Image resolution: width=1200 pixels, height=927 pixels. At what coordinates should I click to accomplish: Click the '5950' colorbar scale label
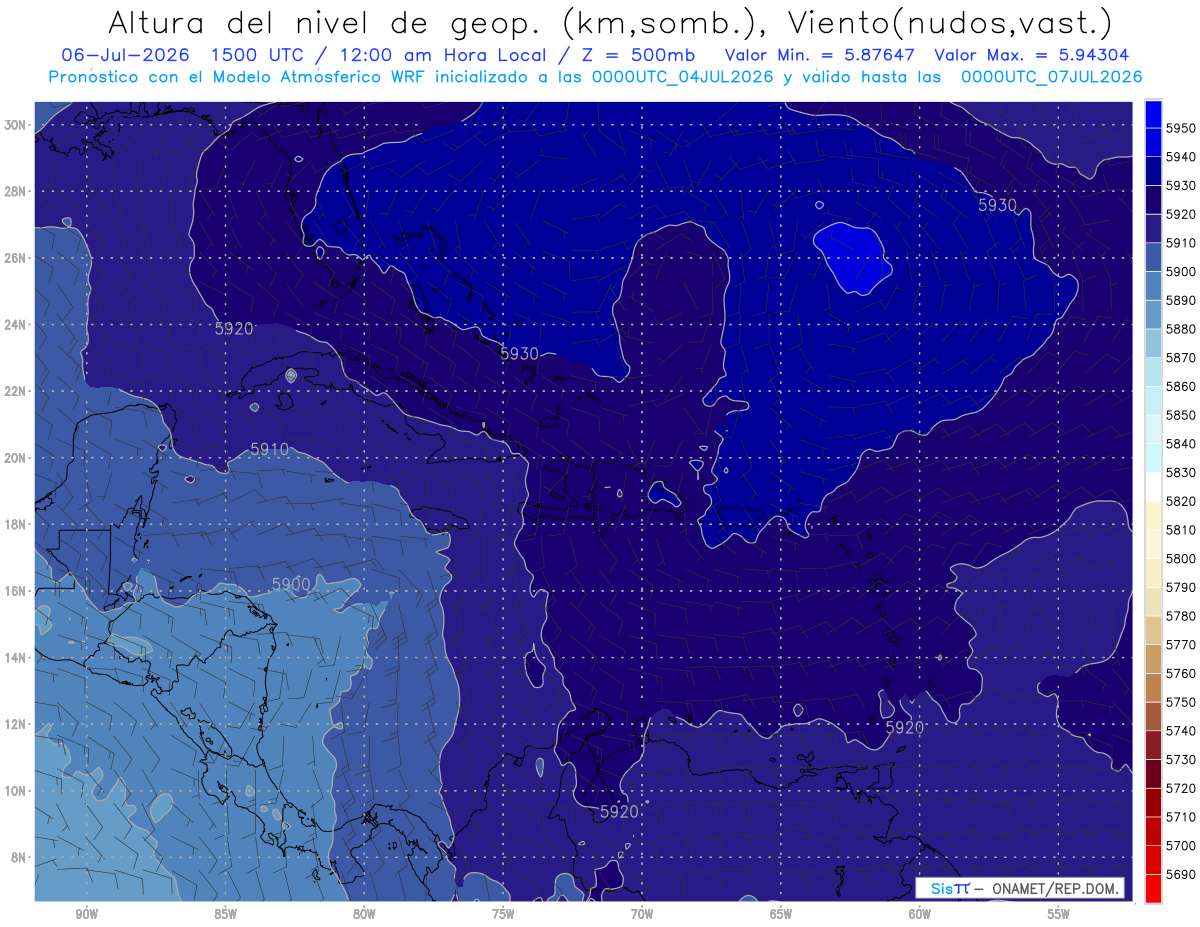point(1181,128)
